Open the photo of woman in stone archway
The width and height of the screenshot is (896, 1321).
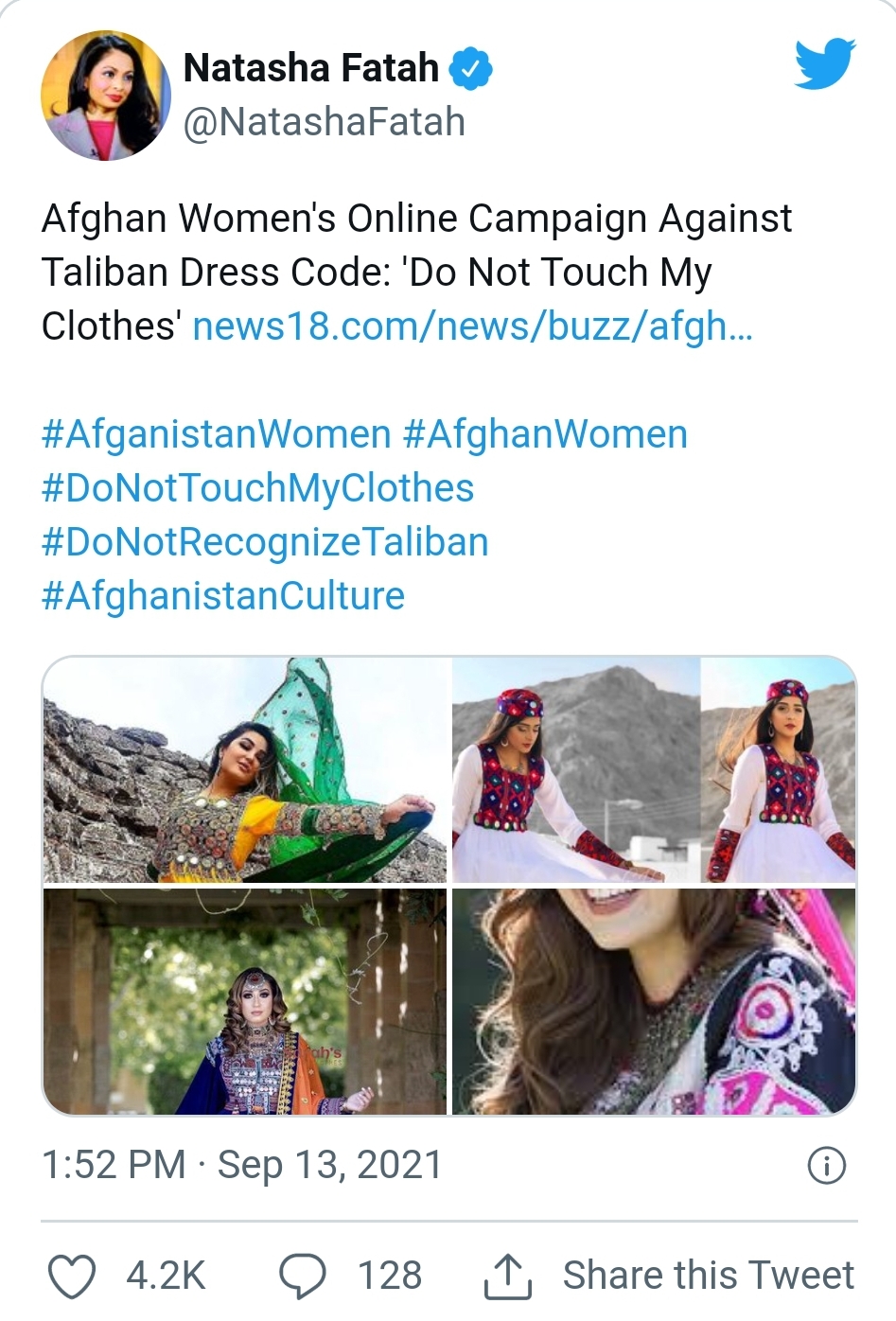[245, 1001]
